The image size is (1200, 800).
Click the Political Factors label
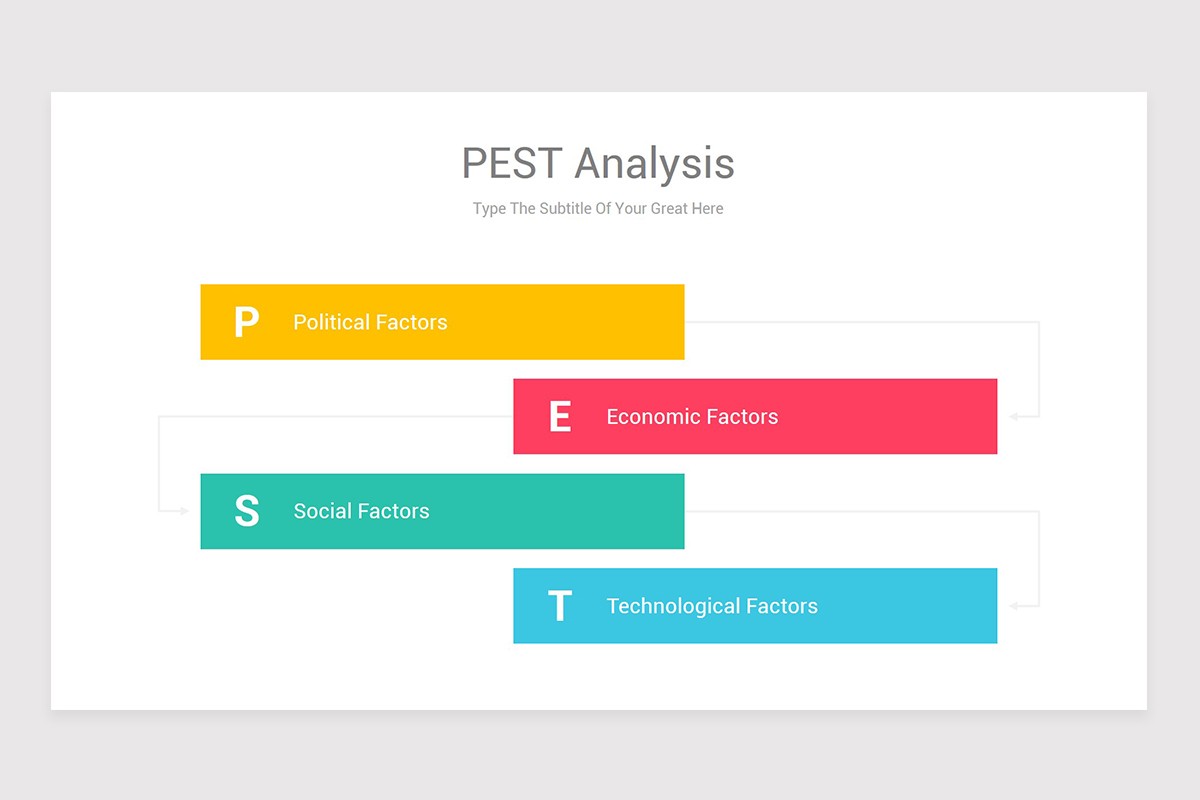click(370, 322)
